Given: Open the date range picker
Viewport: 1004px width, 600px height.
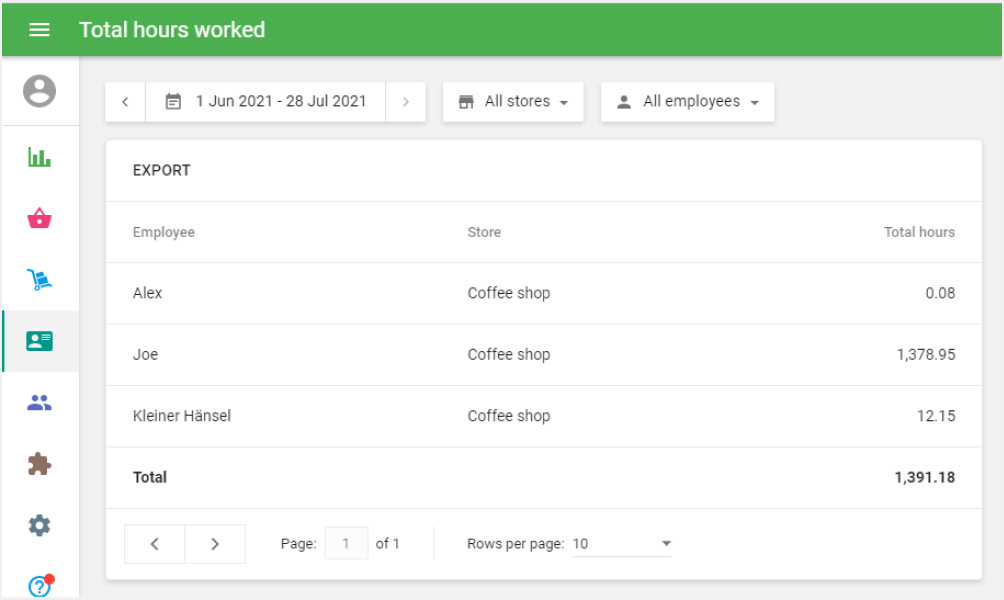Looking at the screenshot, I should 265,102.
